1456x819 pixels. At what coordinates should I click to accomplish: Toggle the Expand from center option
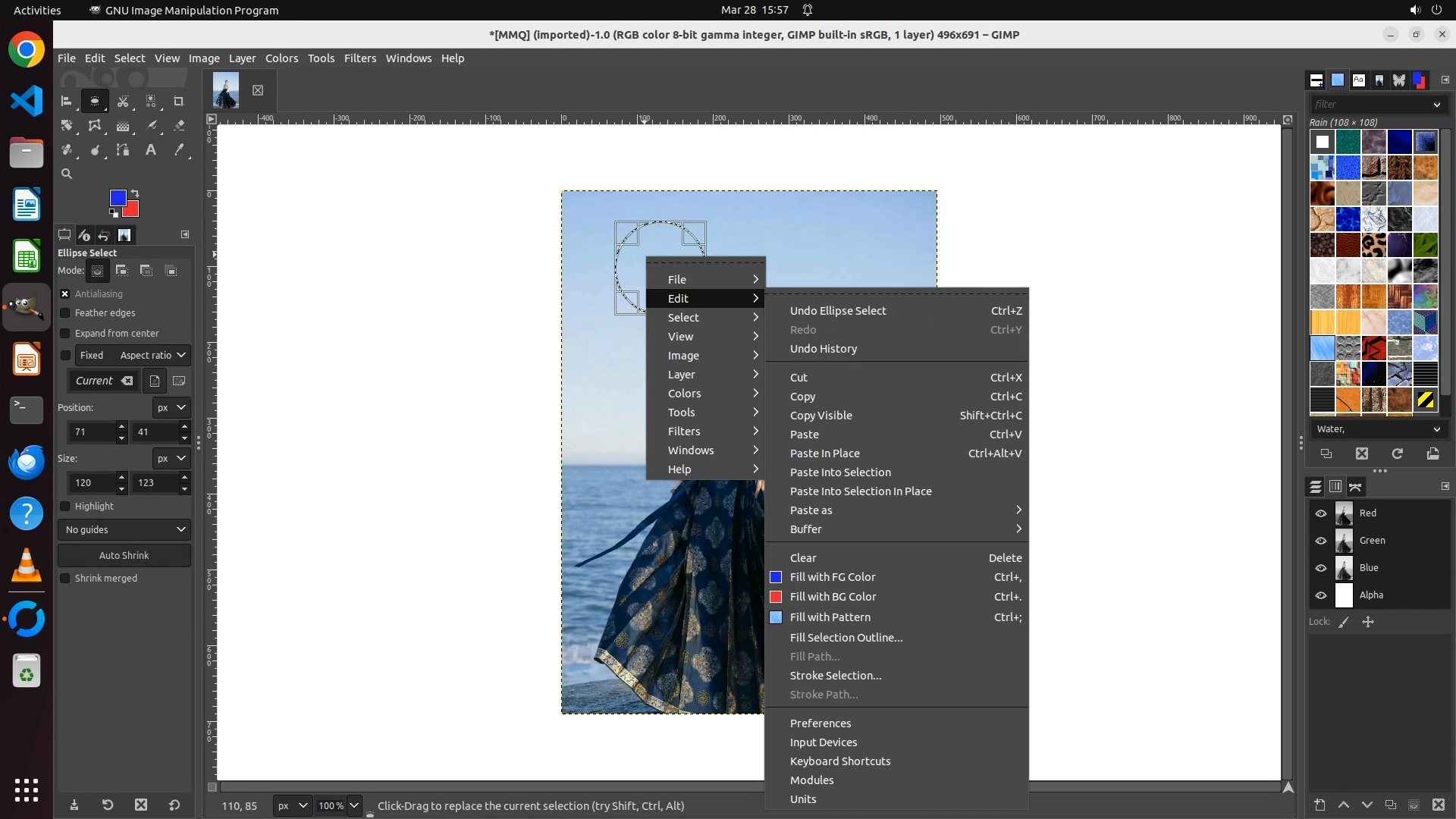[x=65, y=334]
